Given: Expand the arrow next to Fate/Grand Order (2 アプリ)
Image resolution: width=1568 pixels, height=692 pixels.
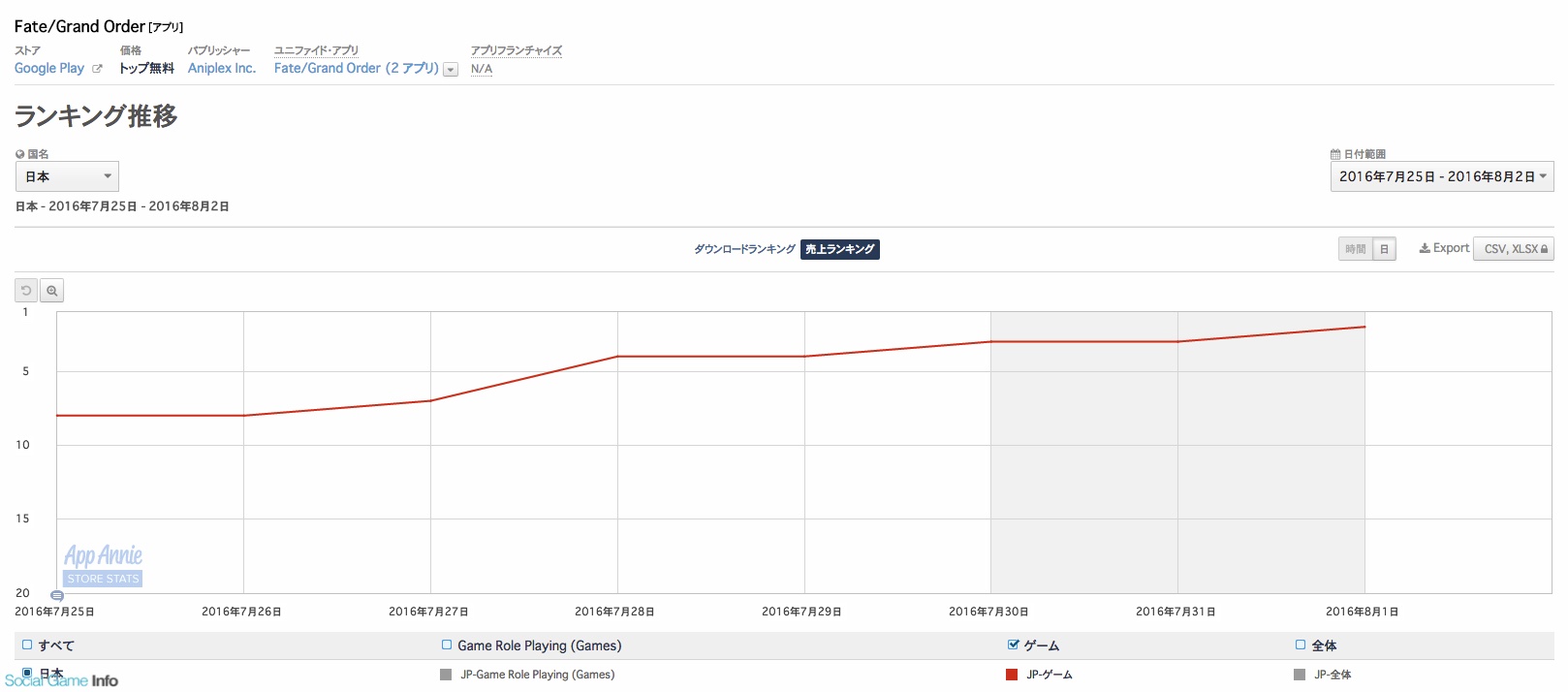Looking at the screenshot, I should pyautogui.click(x=451, y=70).
